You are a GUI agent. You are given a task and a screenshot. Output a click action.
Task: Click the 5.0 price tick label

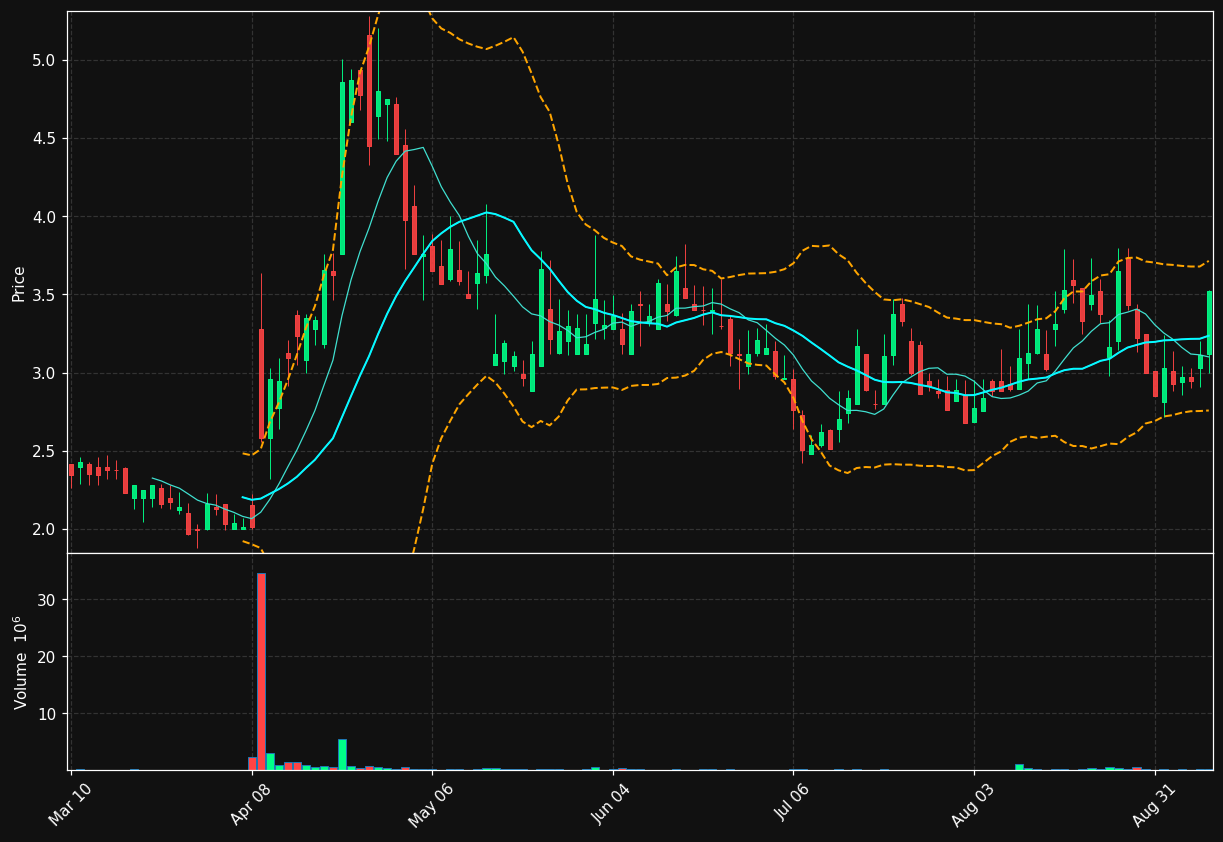point(45,60)
